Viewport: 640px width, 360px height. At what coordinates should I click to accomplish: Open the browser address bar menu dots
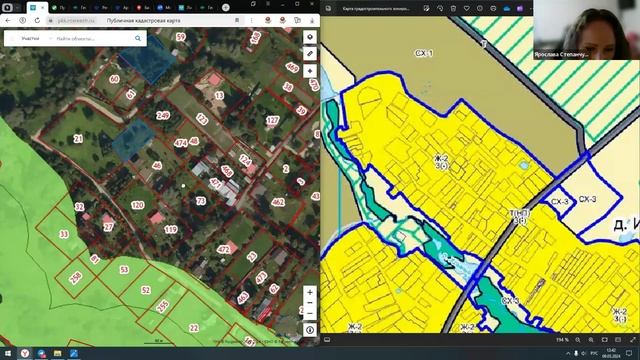tap(251, 20)
